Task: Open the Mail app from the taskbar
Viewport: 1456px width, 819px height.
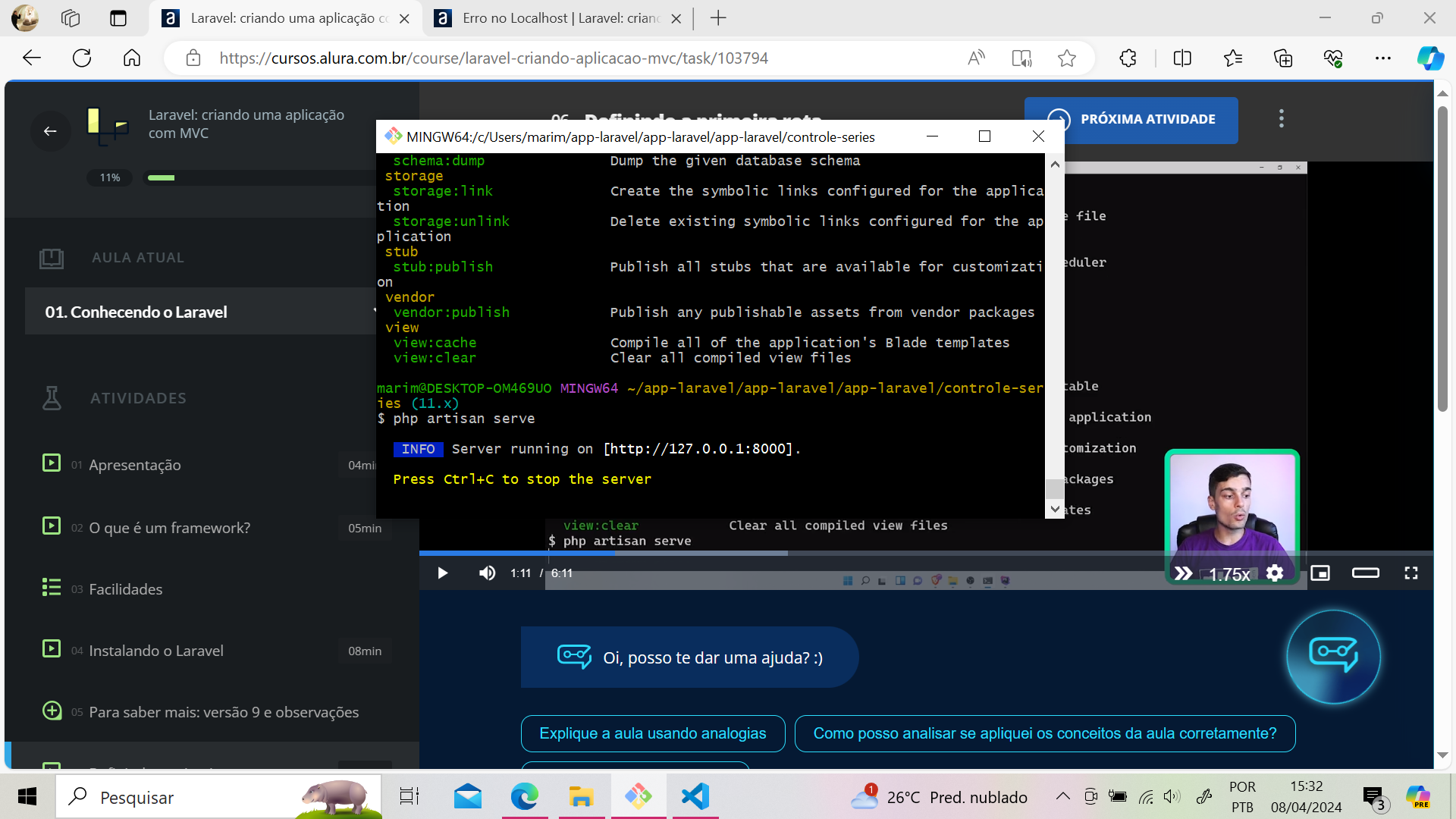Action: coord(468,797)
